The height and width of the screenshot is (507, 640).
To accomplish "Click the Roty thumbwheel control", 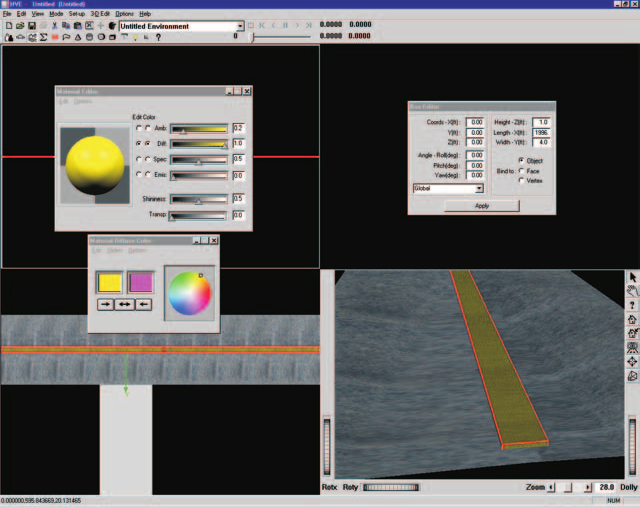I will [x=391, y=487].
